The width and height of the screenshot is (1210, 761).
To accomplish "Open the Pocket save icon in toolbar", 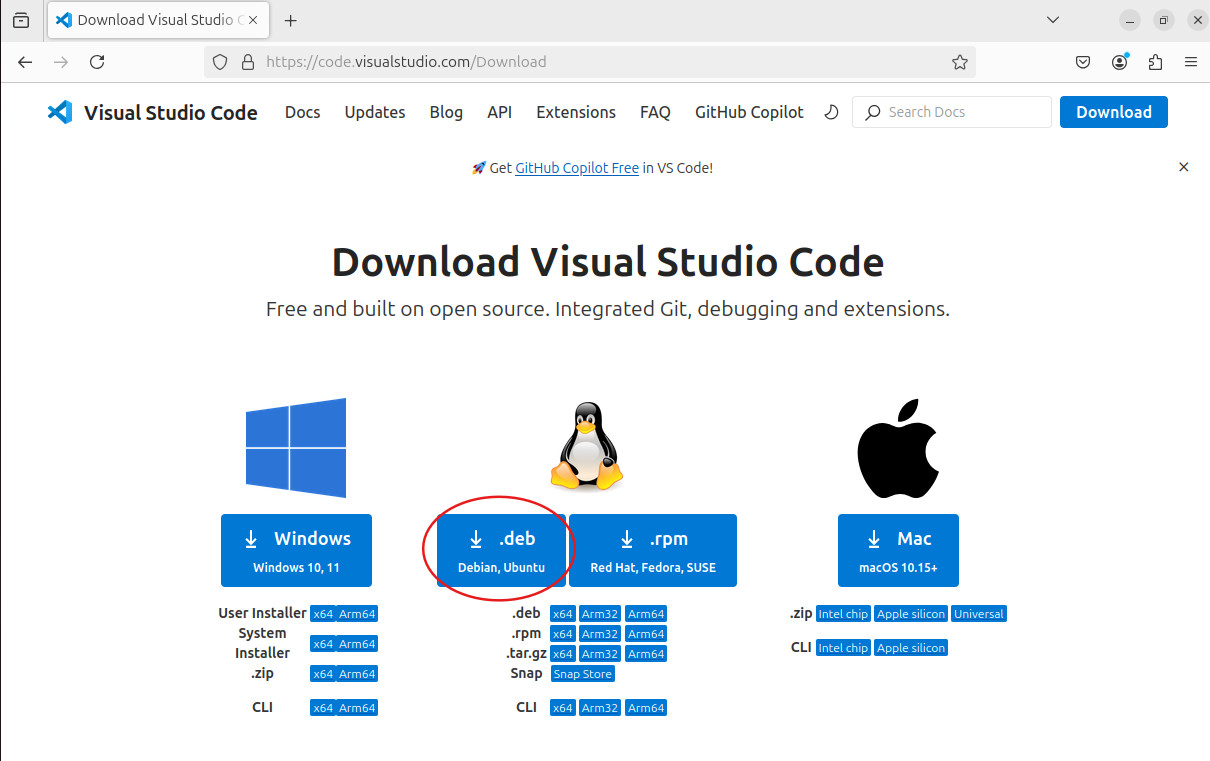I will pyautogui.click(x=1083, y=62).
